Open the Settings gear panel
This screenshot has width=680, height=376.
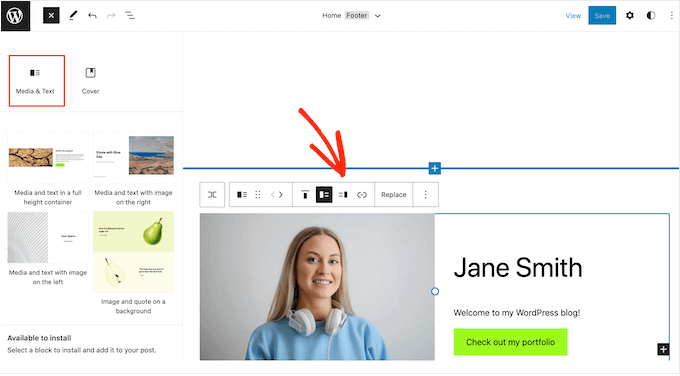coord(630,16)
